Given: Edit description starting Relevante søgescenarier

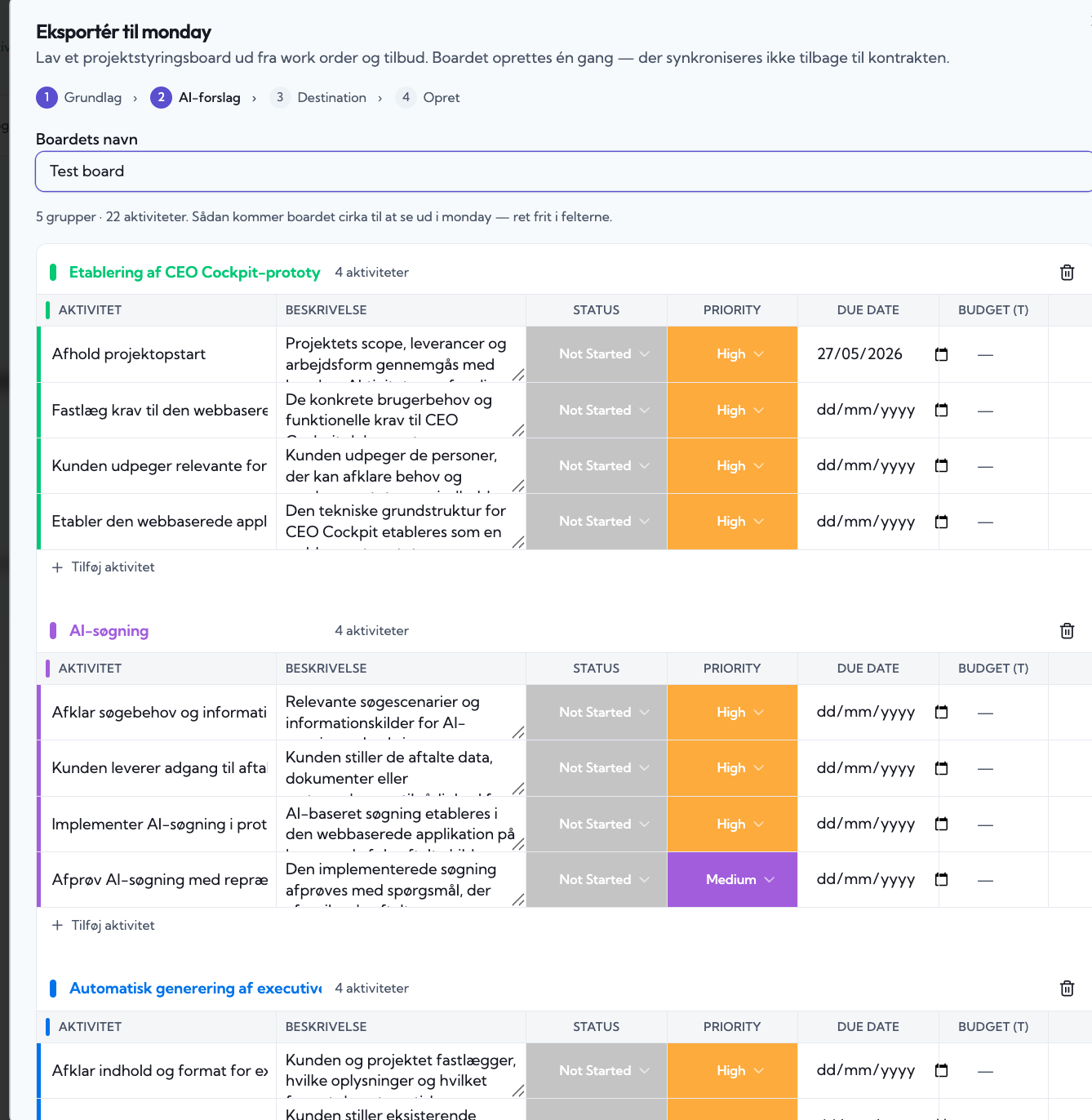Looking at the screenshot, I should coord(402,713).
